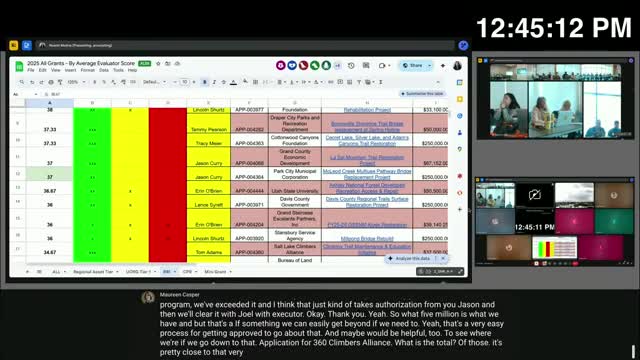This screenshot has height=360, width=640.
Task: Star the 2025 All Grants spreadsheet
Action: tap(158, 64)
